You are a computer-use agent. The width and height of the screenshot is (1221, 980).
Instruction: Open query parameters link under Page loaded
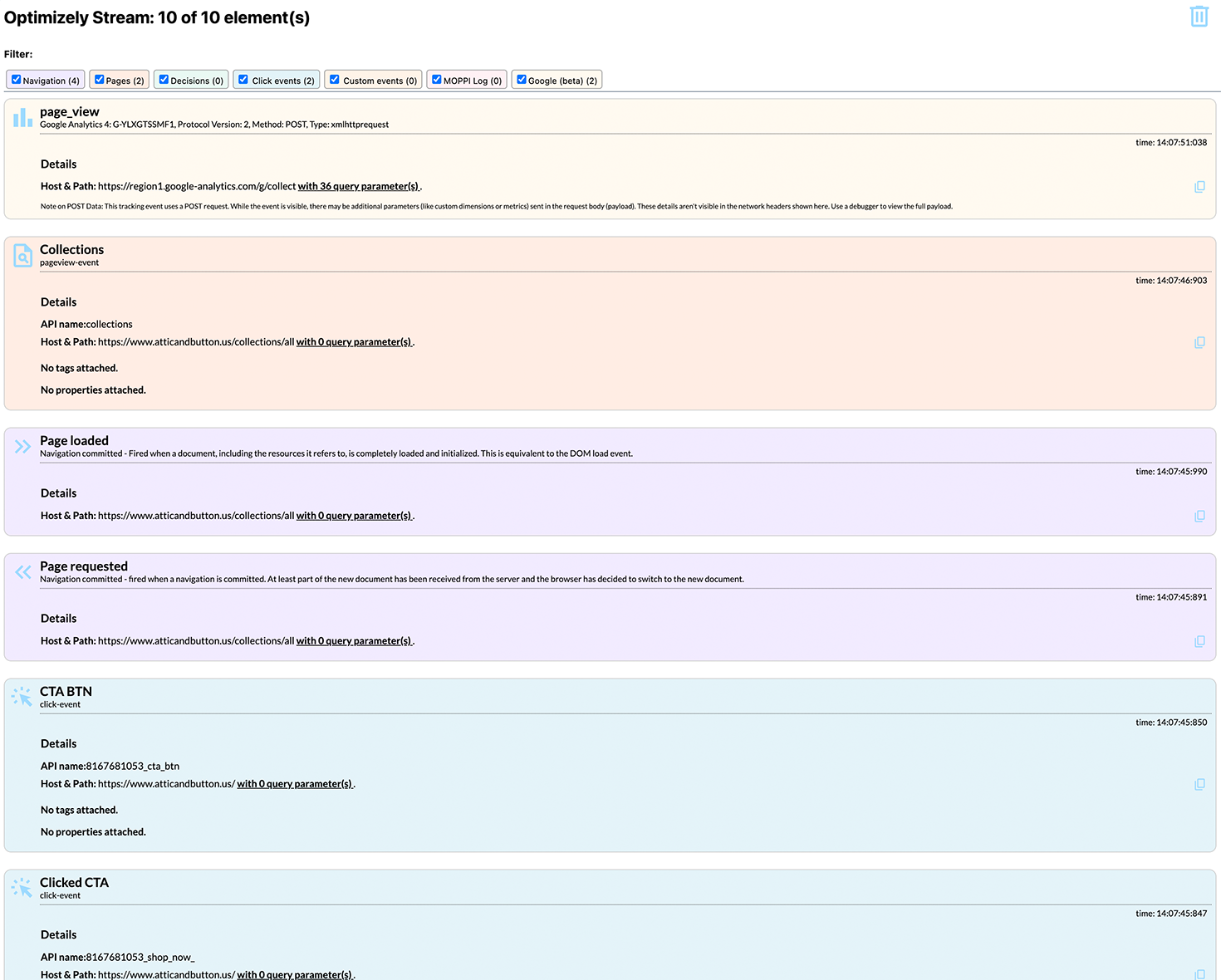coord(354,516)
